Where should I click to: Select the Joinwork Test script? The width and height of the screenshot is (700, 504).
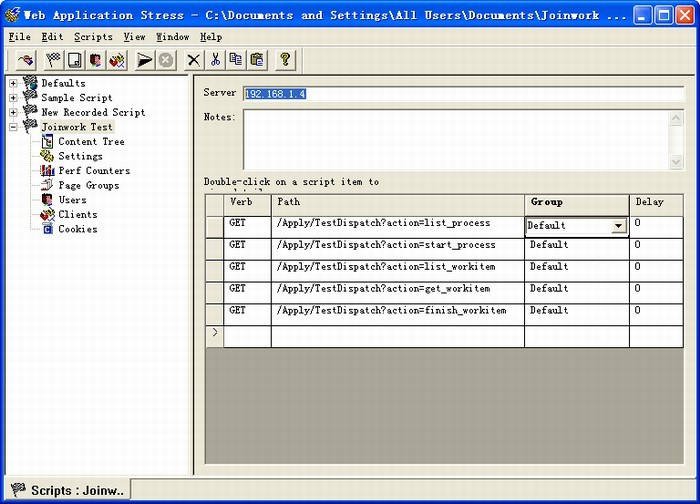[77, 127]
